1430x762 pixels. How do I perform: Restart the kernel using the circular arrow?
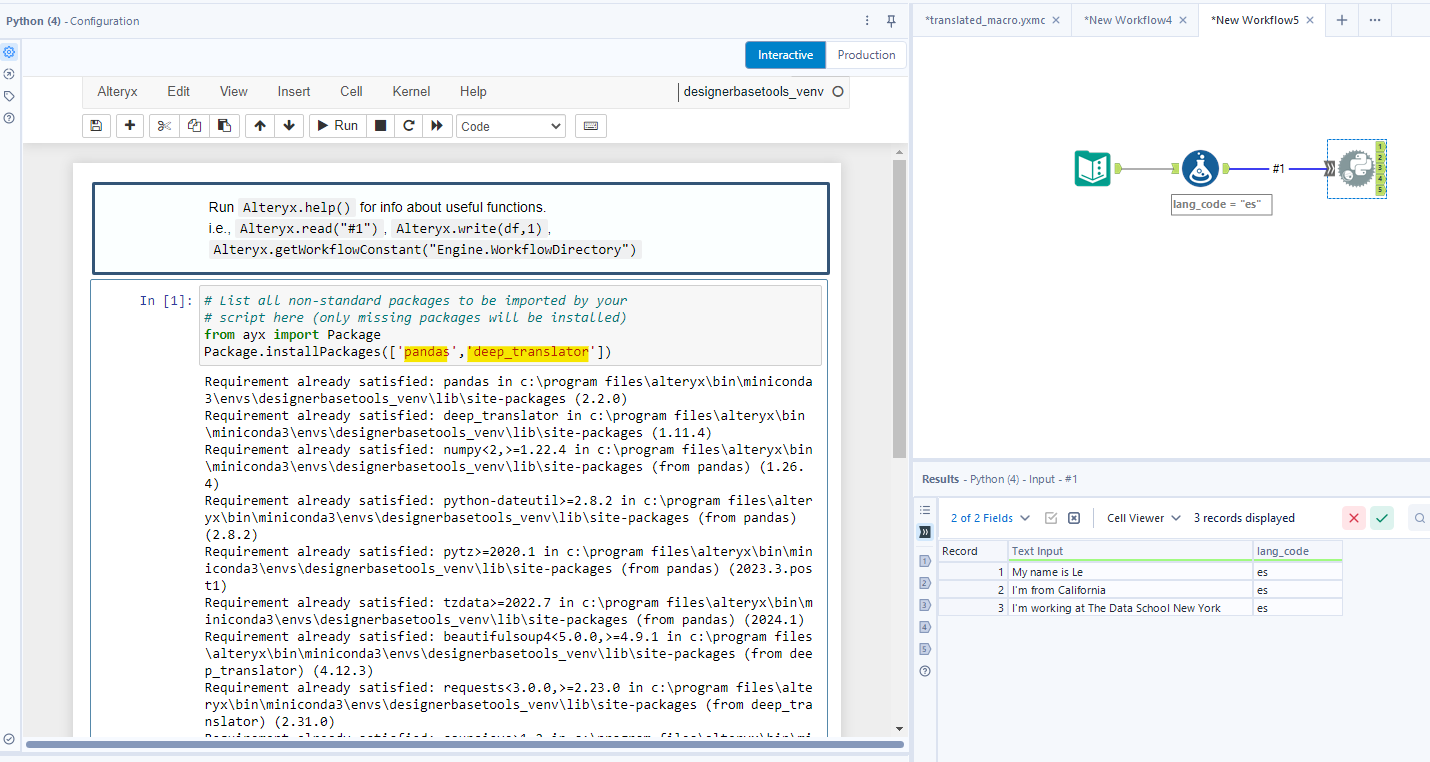[408, 126]
